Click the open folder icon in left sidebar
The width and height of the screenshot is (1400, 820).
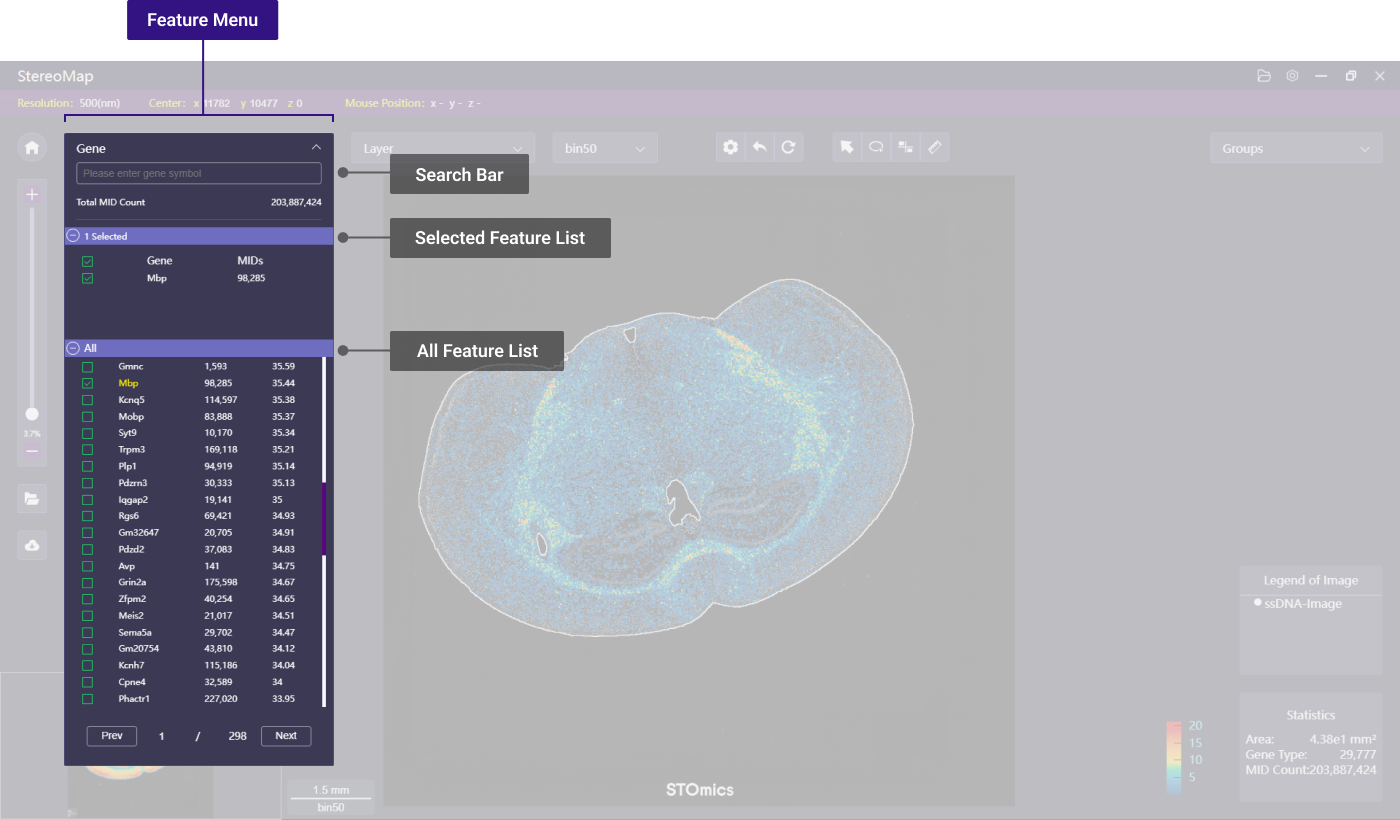coord(32,498)
